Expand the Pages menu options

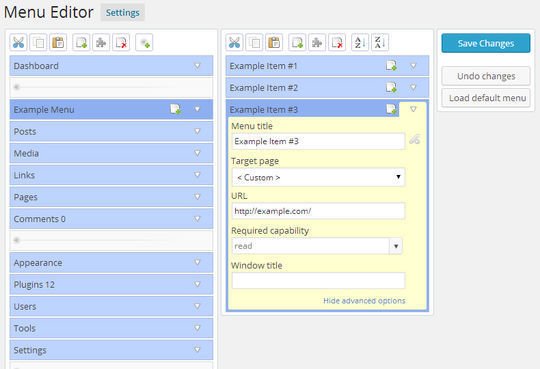coord(197,197)
